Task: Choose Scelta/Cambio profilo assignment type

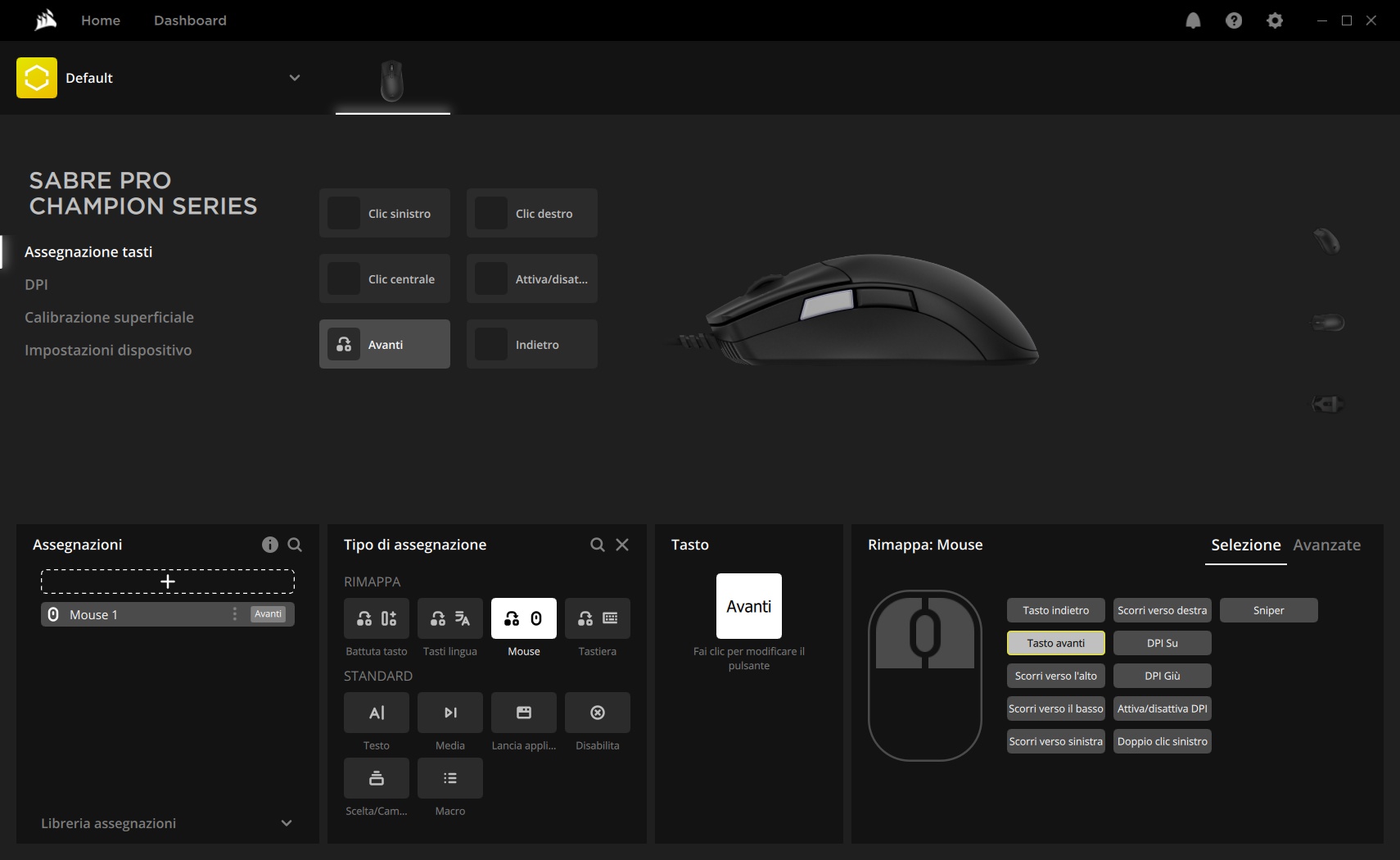Action: click(377, 778)
